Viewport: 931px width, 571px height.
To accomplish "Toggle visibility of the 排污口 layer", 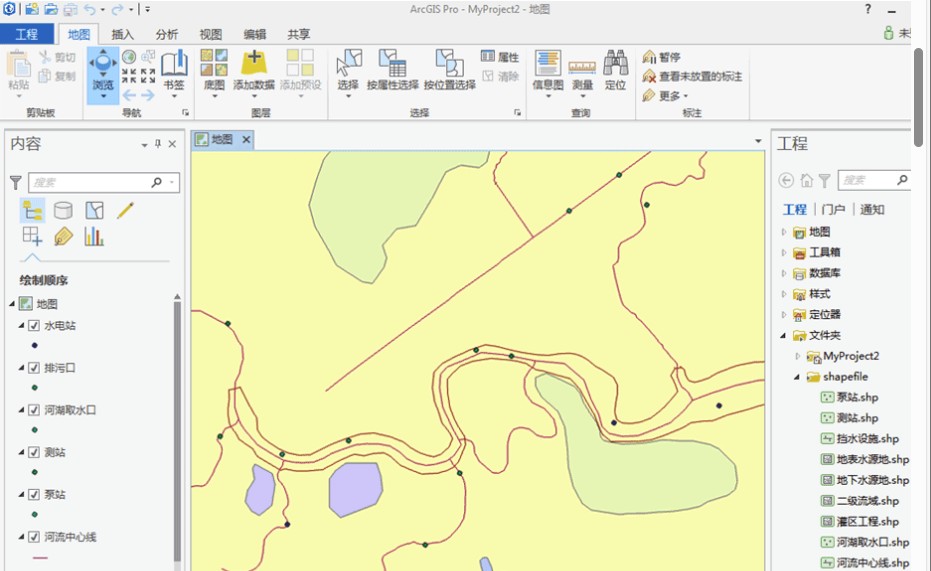I will pyautogui.click(x=34, y=368).
